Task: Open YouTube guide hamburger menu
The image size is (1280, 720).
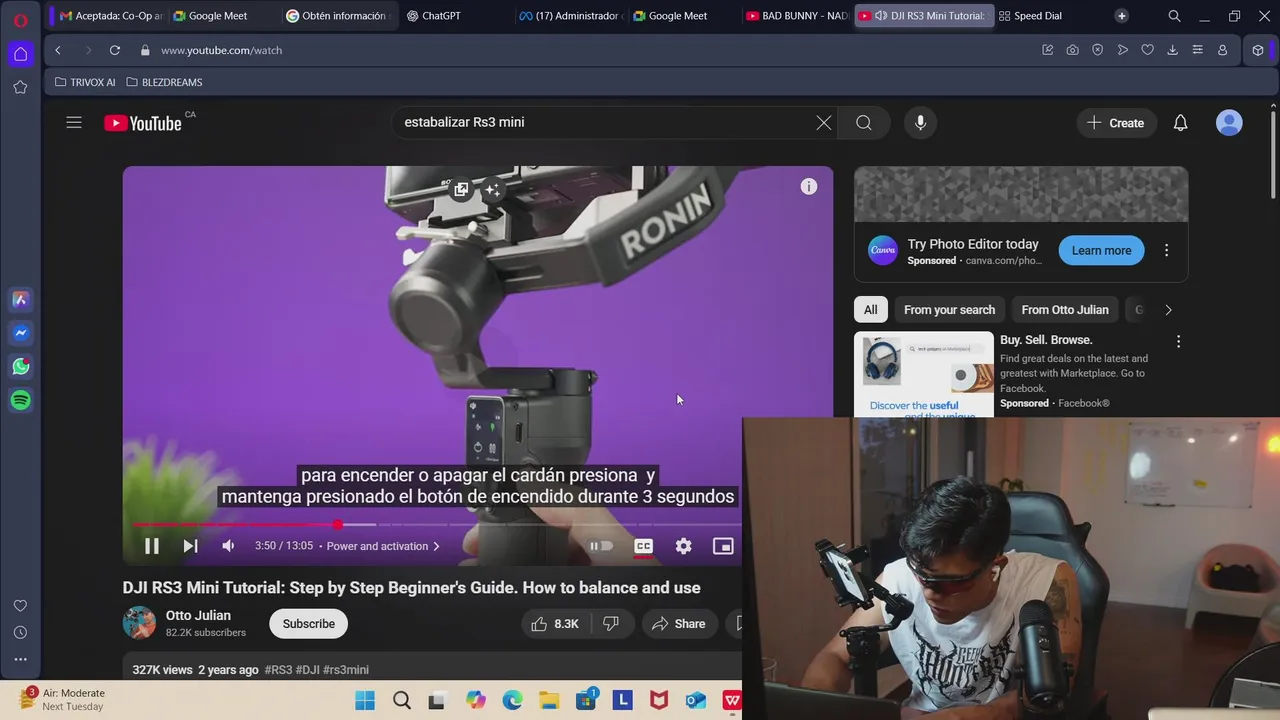Action: point(74,123)
